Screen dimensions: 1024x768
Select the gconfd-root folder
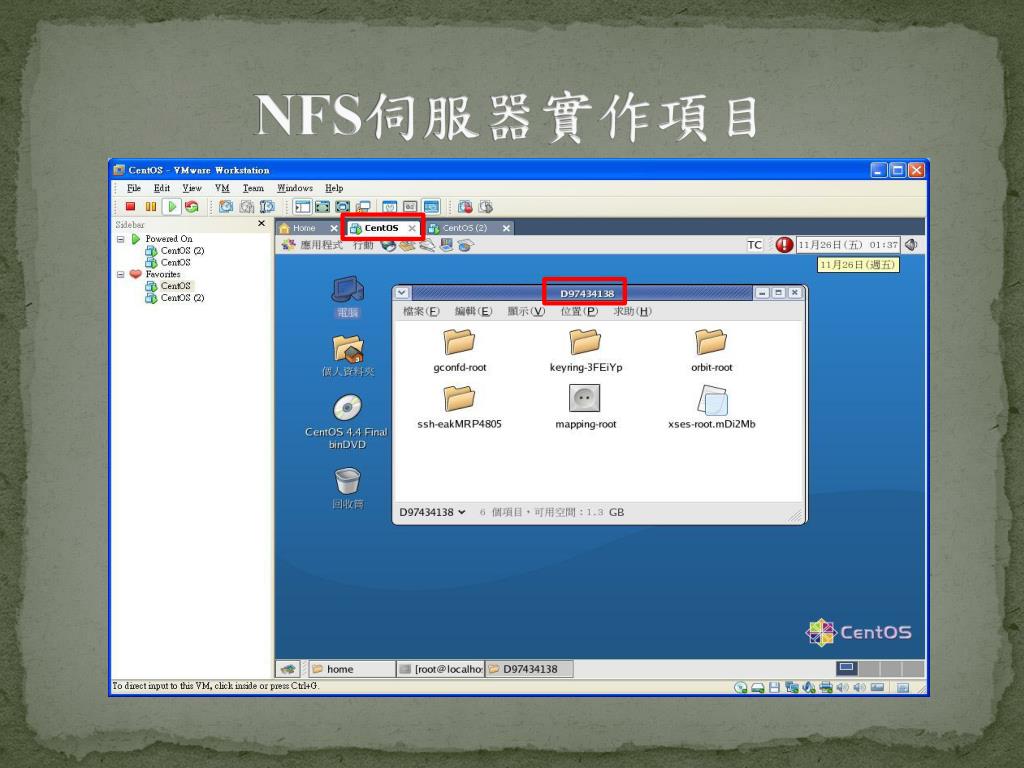pyautogui.click(x=460, y=351)
